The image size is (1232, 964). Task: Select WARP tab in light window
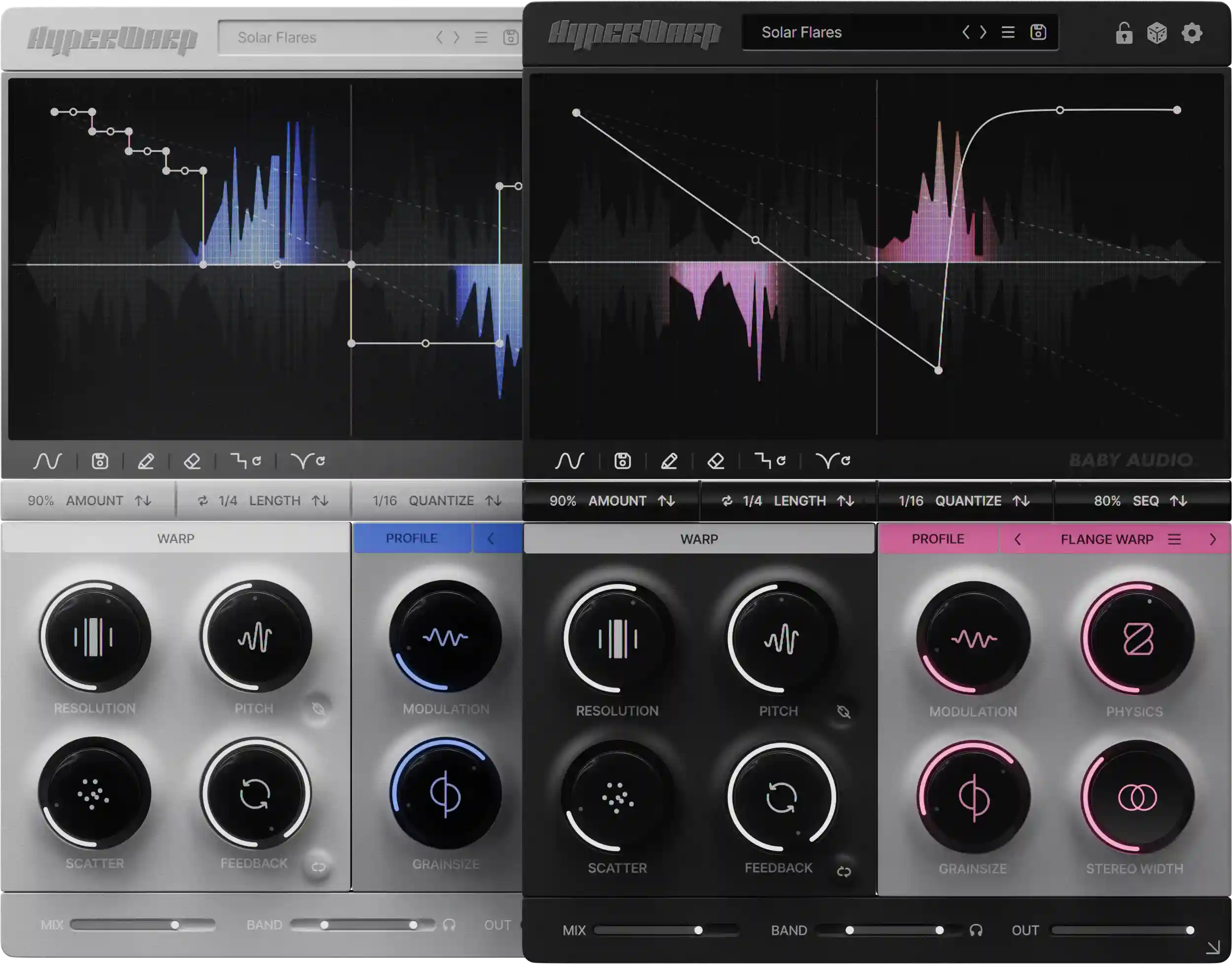tap(176, 539)
